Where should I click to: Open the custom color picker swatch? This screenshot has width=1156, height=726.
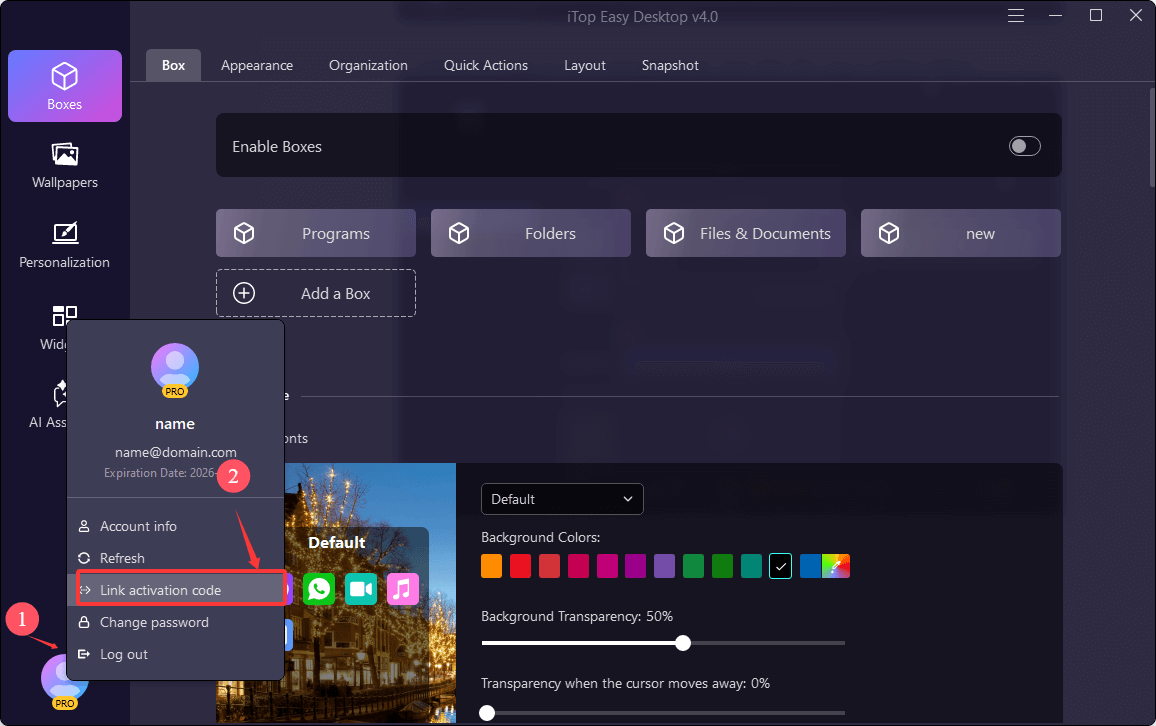click(x=836, y=567)
